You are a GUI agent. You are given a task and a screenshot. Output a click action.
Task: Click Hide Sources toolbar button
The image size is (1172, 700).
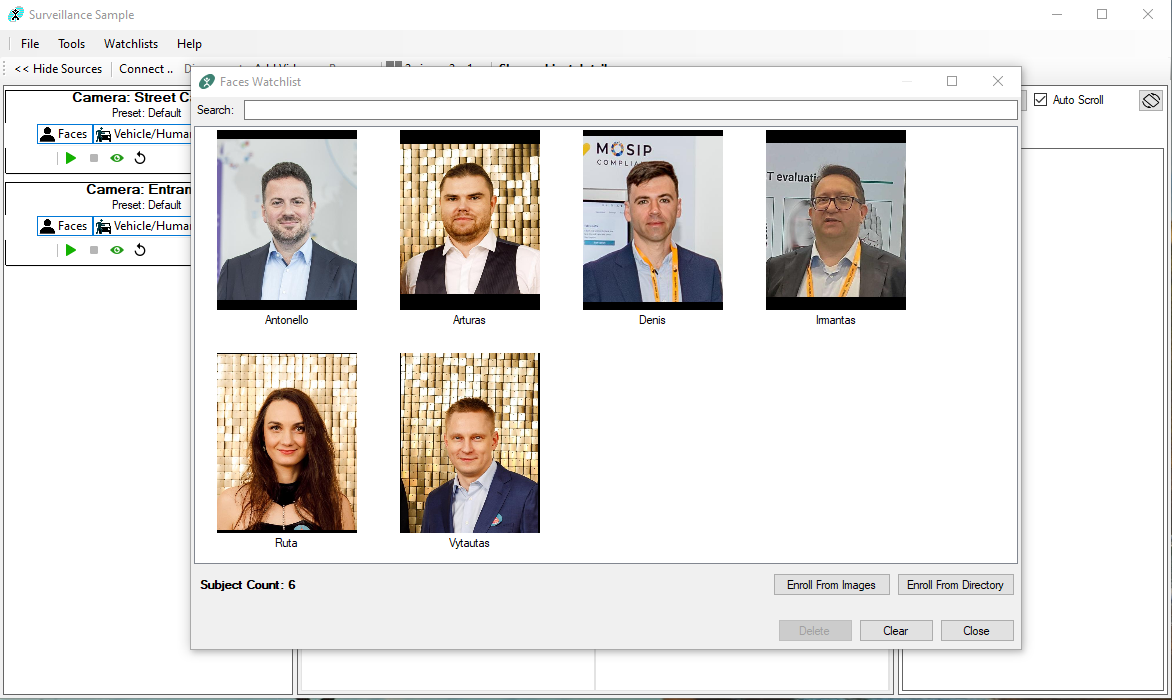pyautogui.click(x=58, y=69)
